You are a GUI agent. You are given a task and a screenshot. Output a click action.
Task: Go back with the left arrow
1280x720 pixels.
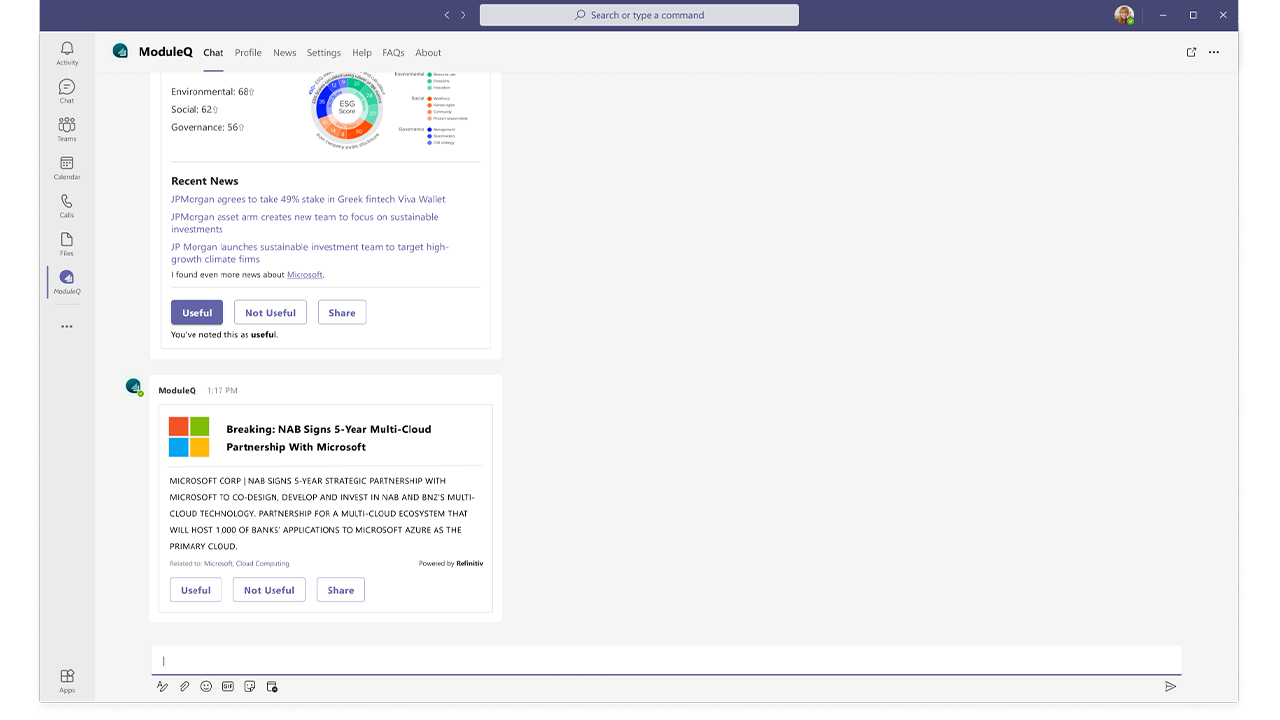(447, 15)
